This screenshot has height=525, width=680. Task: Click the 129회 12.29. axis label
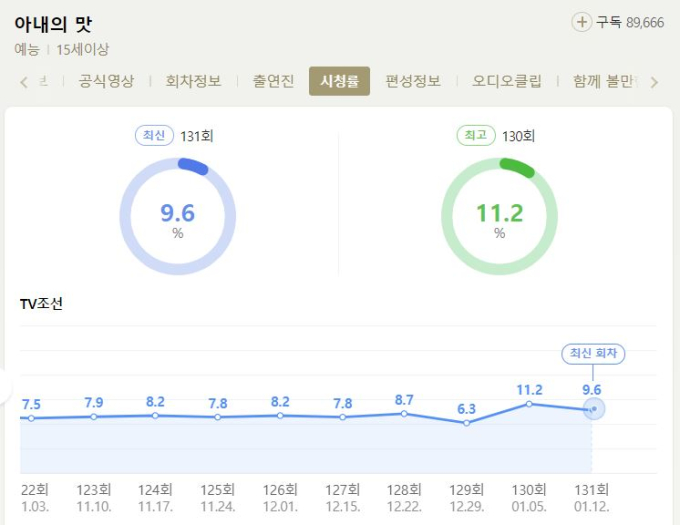[467, 498]
